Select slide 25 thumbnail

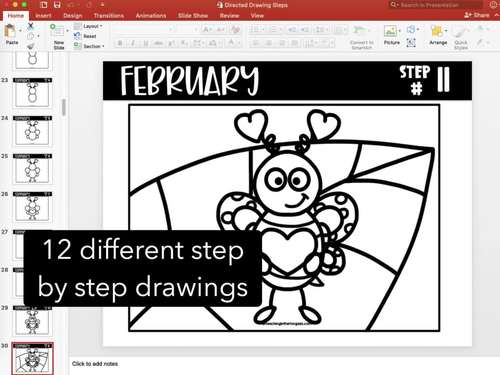point(32,168)
